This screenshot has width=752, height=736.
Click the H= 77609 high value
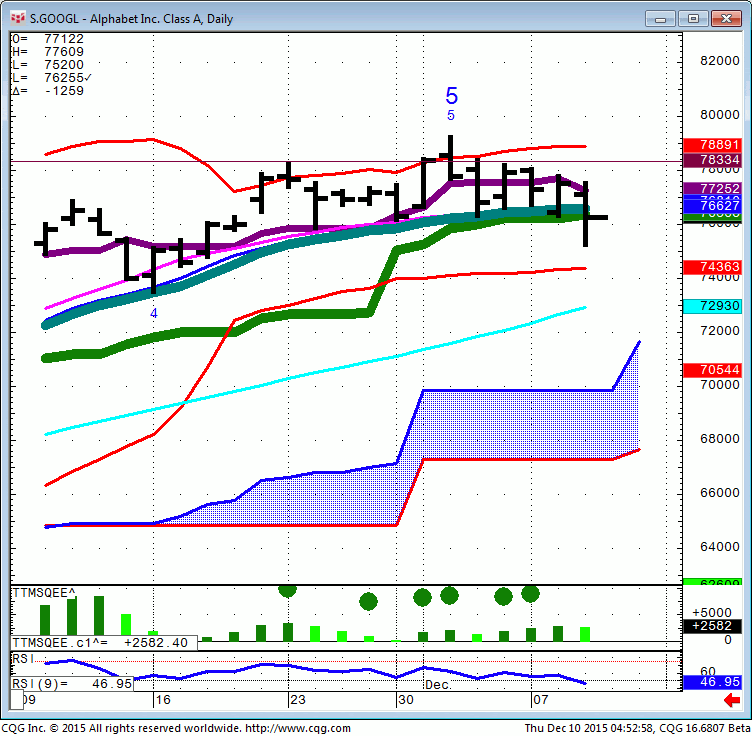point(47,52)
